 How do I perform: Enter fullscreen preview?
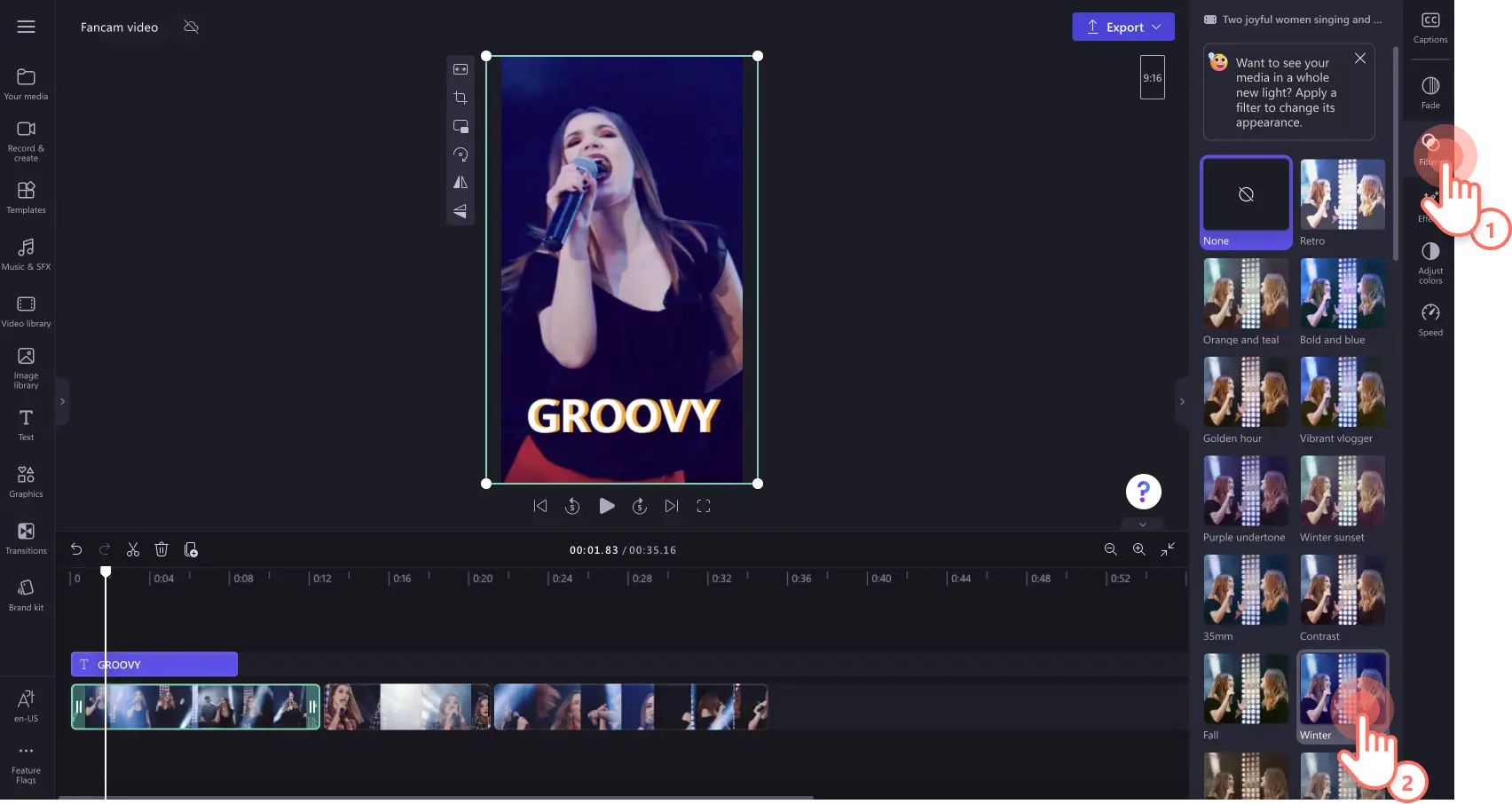(x=704, y=506)
